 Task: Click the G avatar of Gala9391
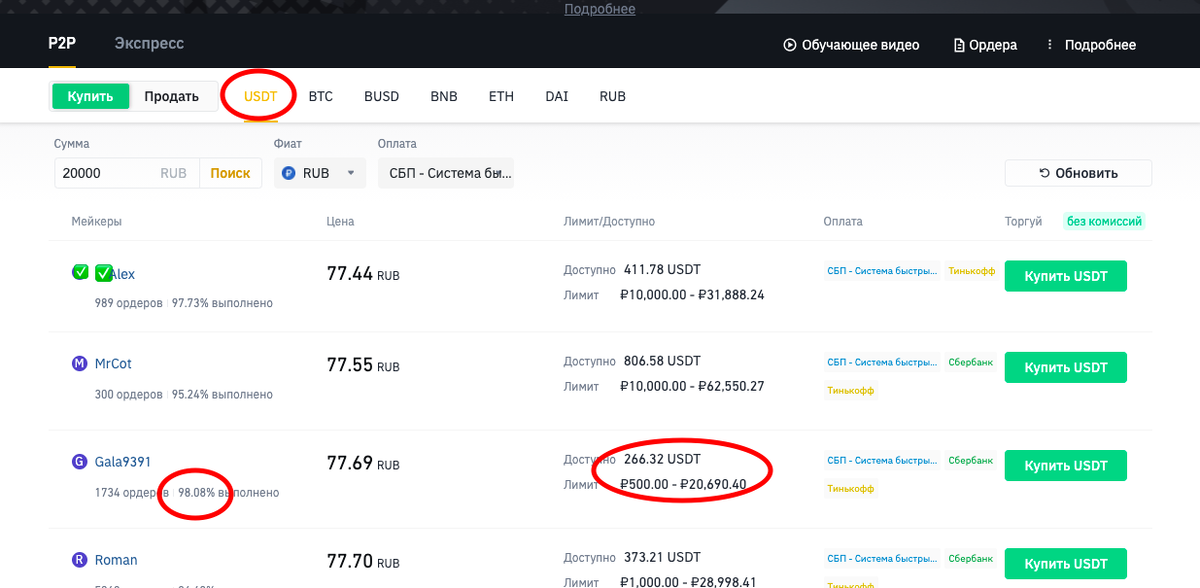click(x=80, y=462)
